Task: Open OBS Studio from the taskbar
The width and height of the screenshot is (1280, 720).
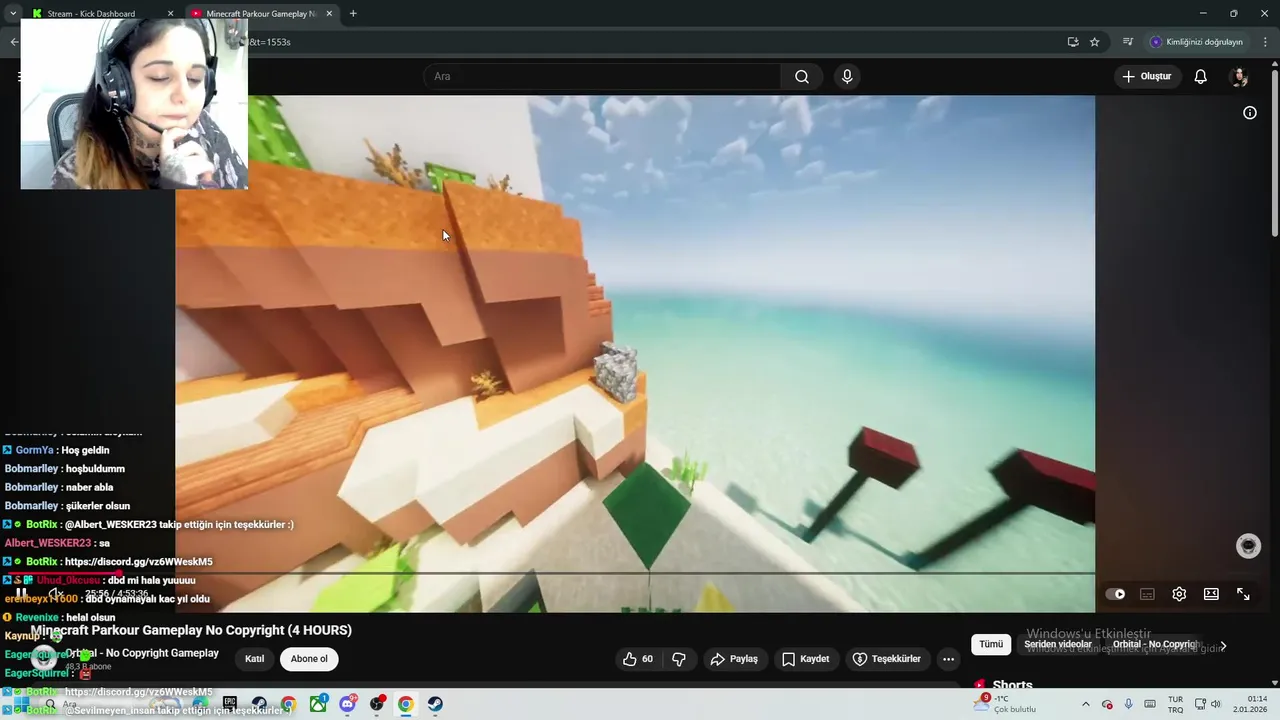Action: point(376,704)
